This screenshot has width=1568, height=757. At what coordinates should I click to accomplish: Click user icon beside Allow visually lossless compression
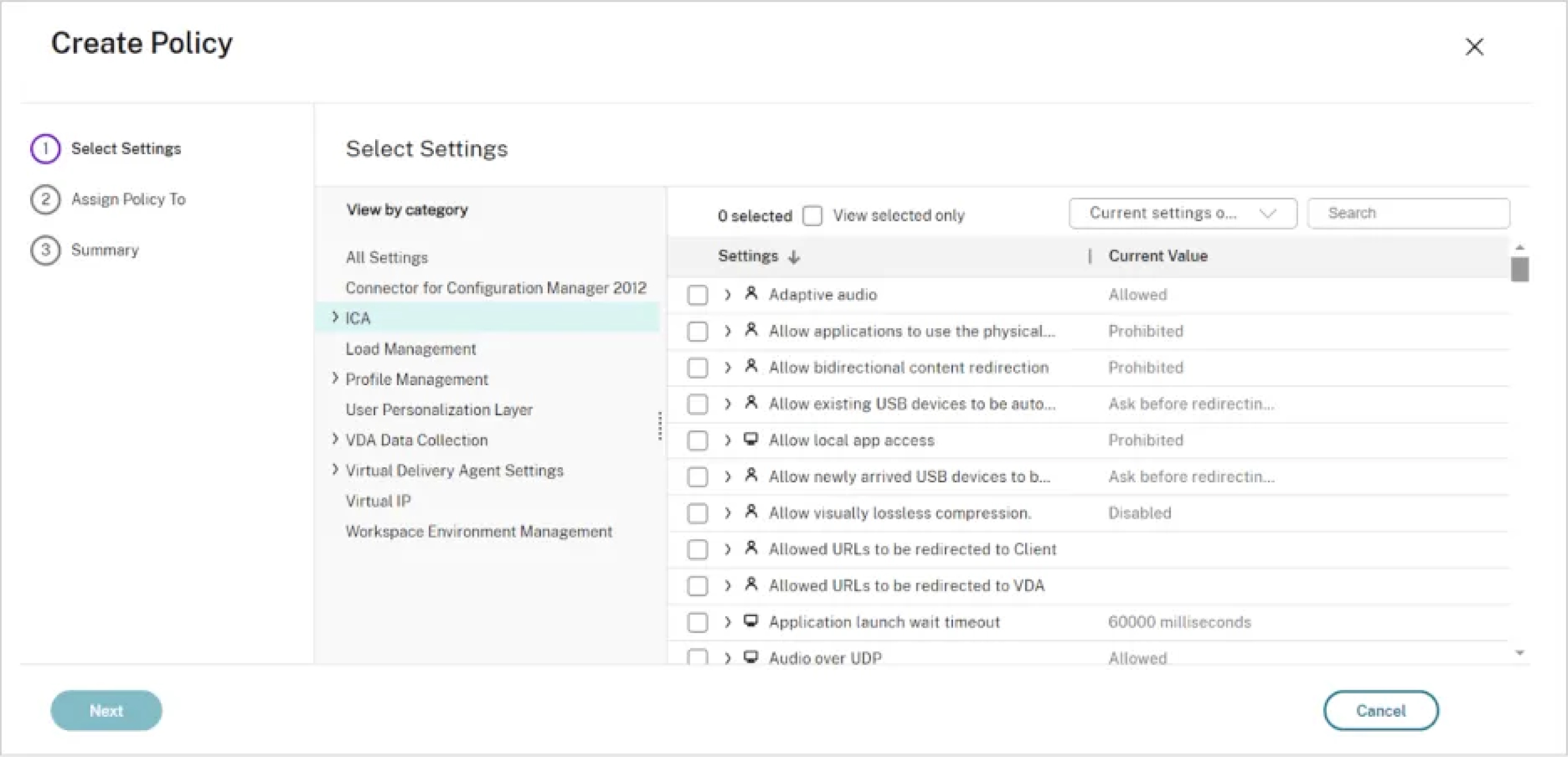[x=751, y=512]
